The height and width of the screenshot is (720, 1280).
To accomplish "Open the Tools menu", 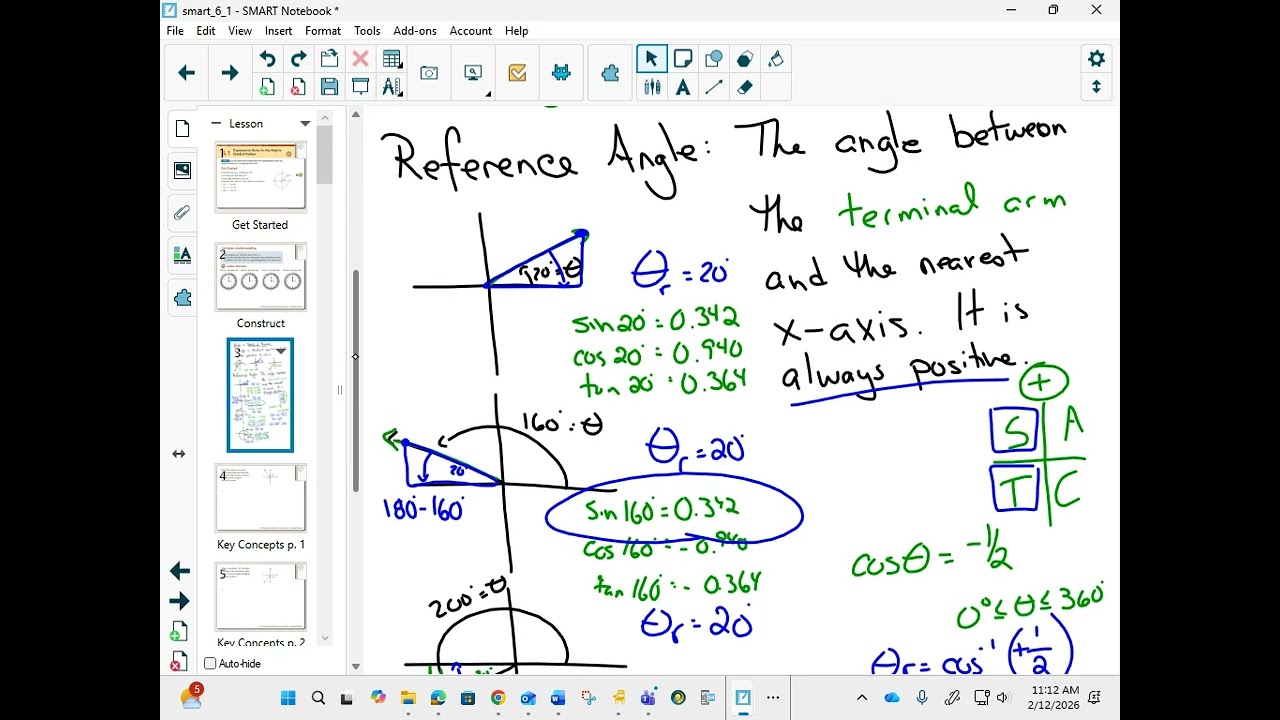I will coord(367,31).
